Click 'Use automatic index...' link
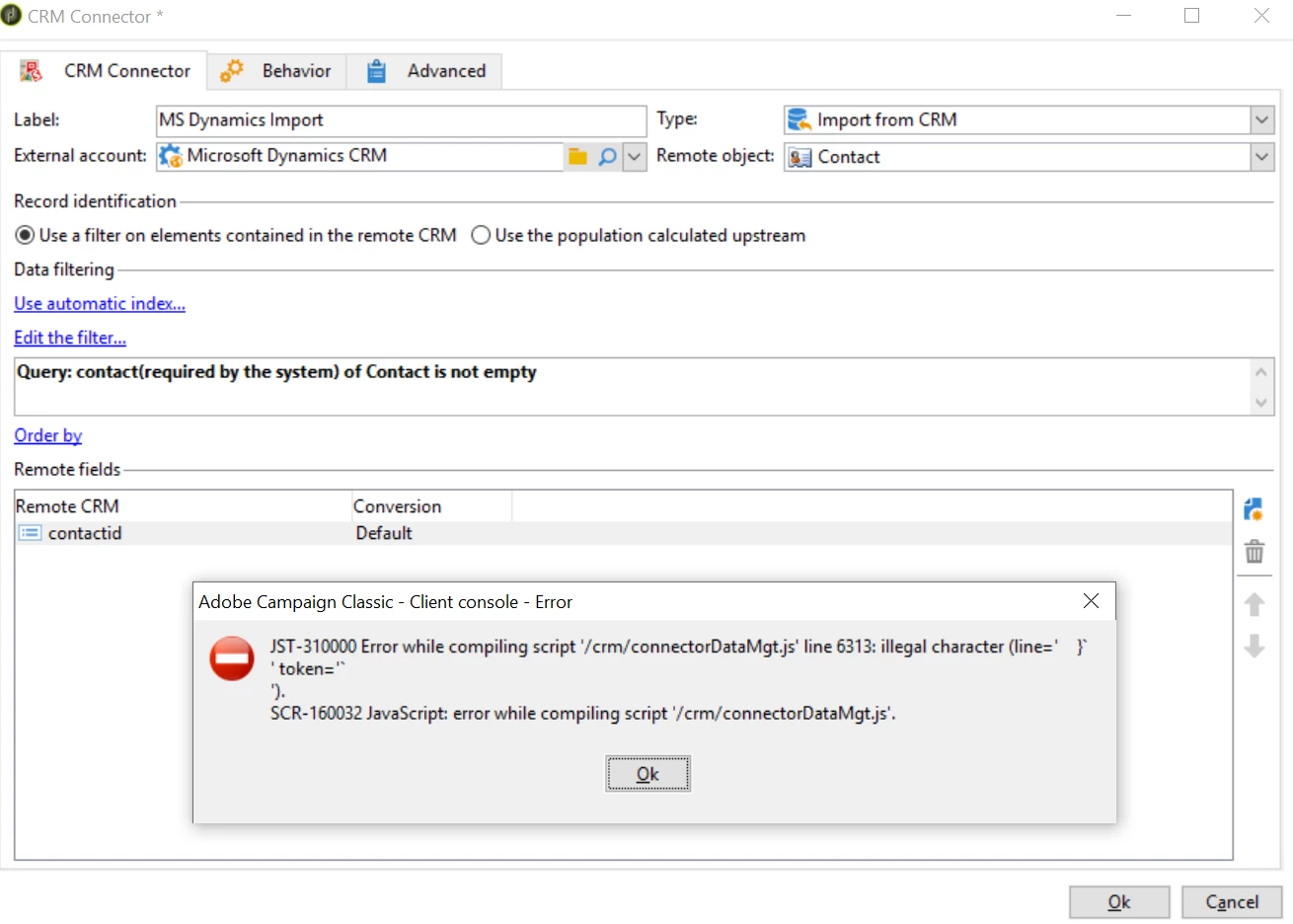 (x=100, y=304)
